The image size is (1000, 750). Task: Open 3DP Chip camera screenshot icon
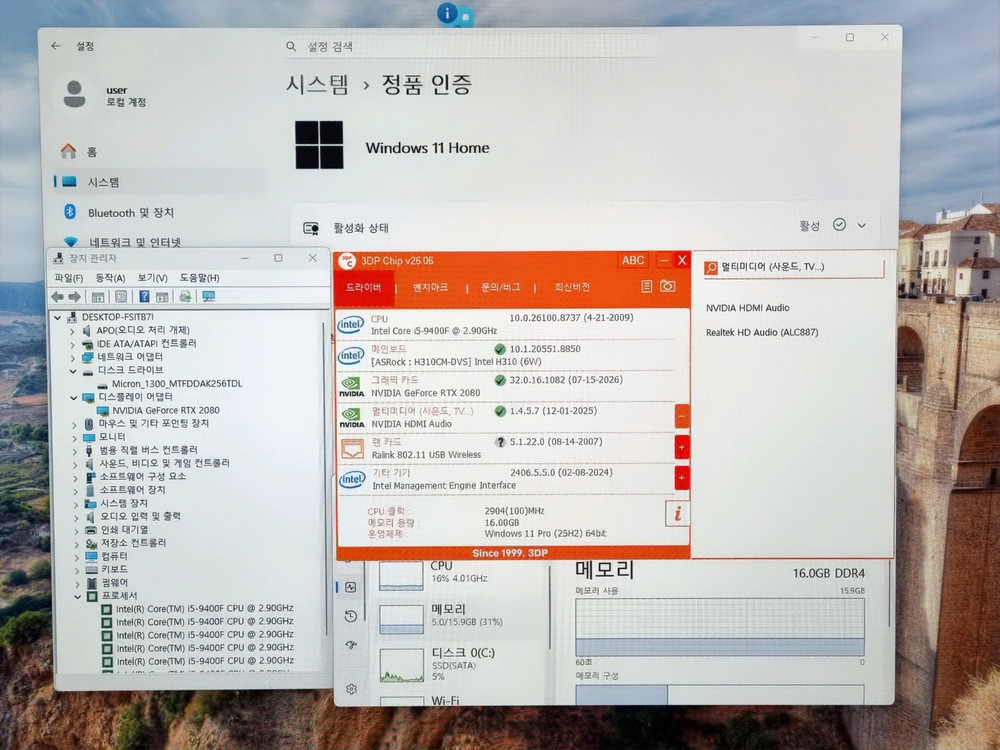pos(668,286)
